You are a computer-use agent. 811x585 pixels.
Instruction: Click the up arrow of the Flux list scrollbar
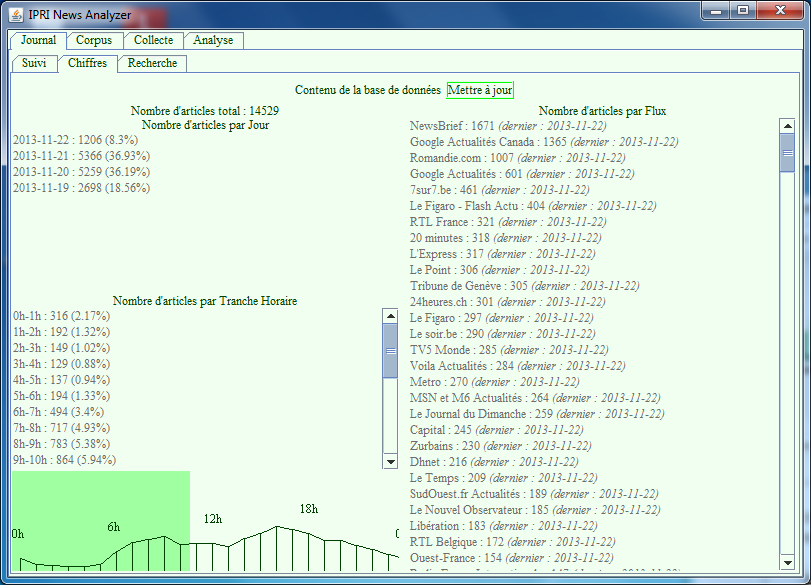(787, 125)
